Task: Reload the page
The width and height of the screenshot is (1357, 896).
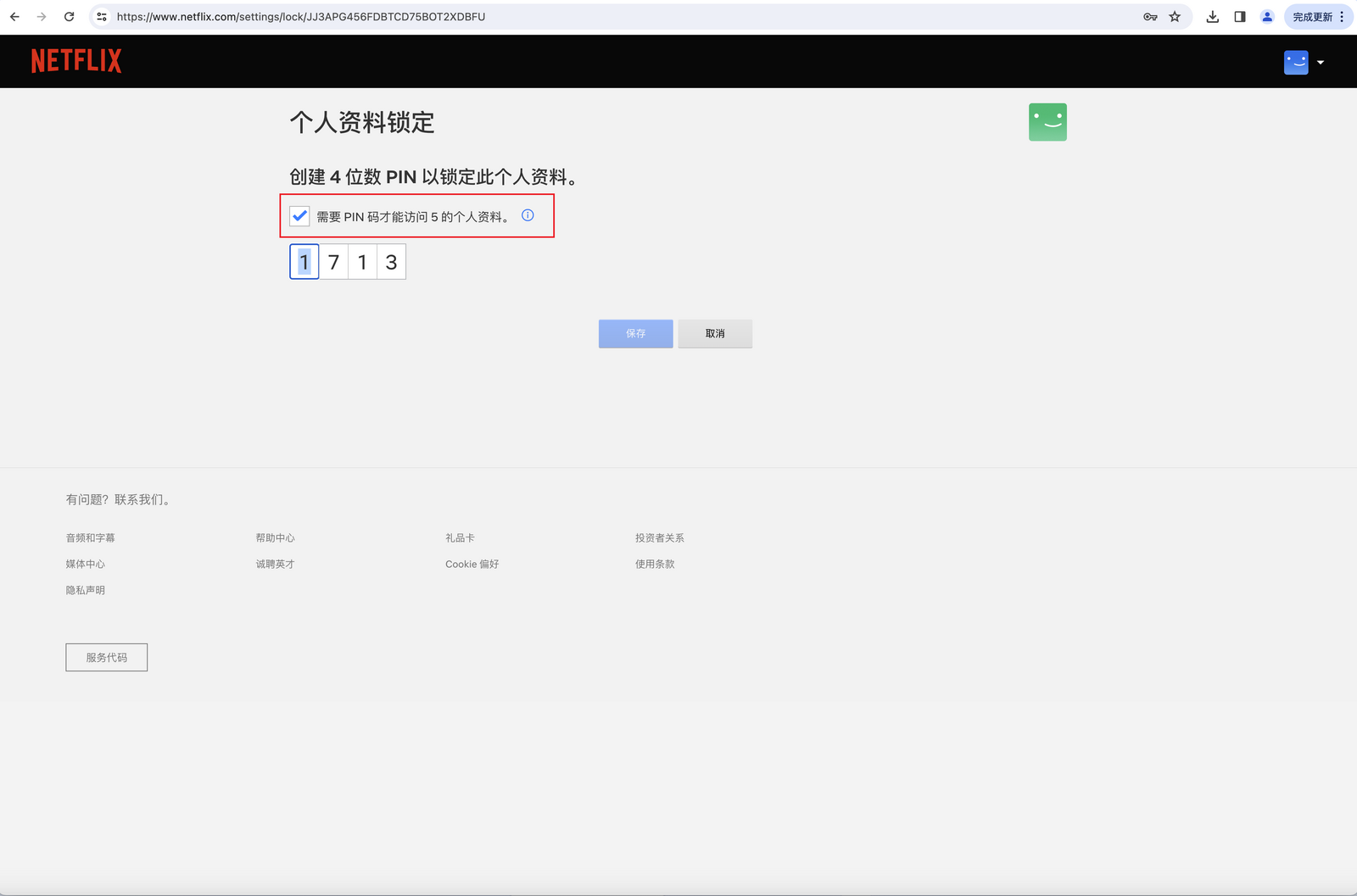Action: pos(70,16)
